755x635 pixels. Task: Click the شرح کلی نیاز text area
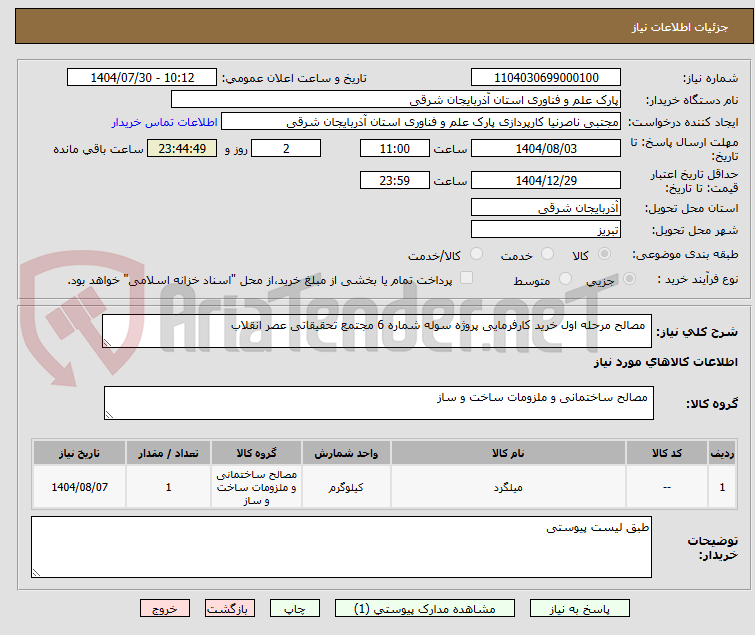pos(377,331)
